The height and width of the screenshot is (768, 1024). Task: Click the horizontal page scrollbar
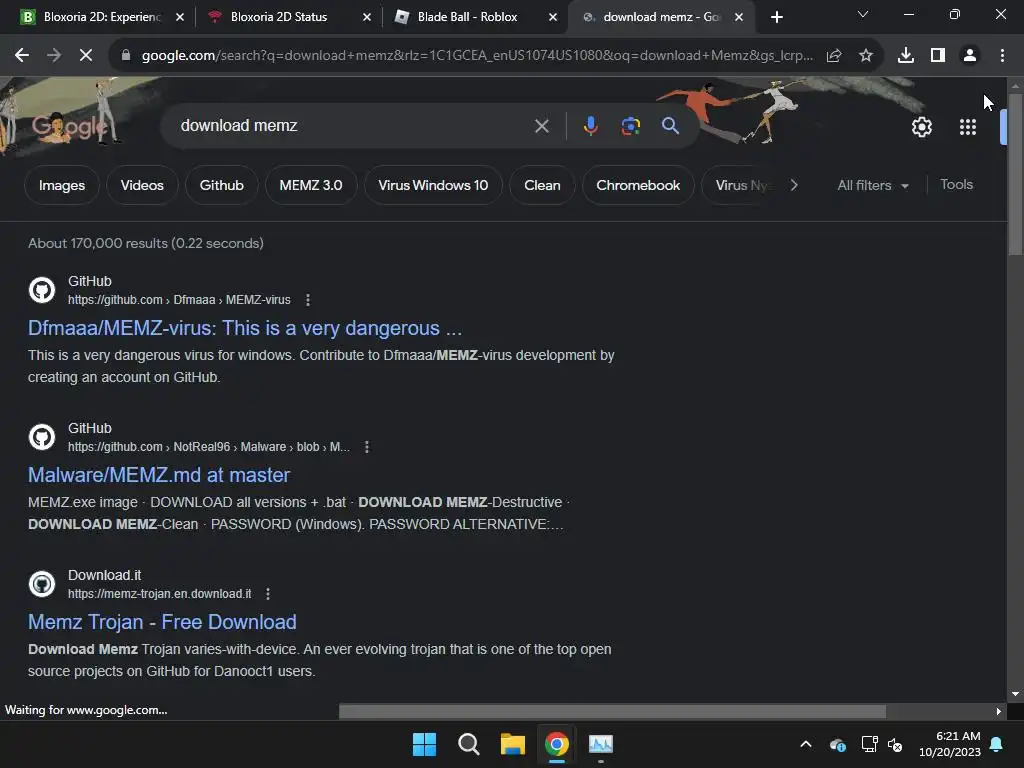tap(612, 711)
